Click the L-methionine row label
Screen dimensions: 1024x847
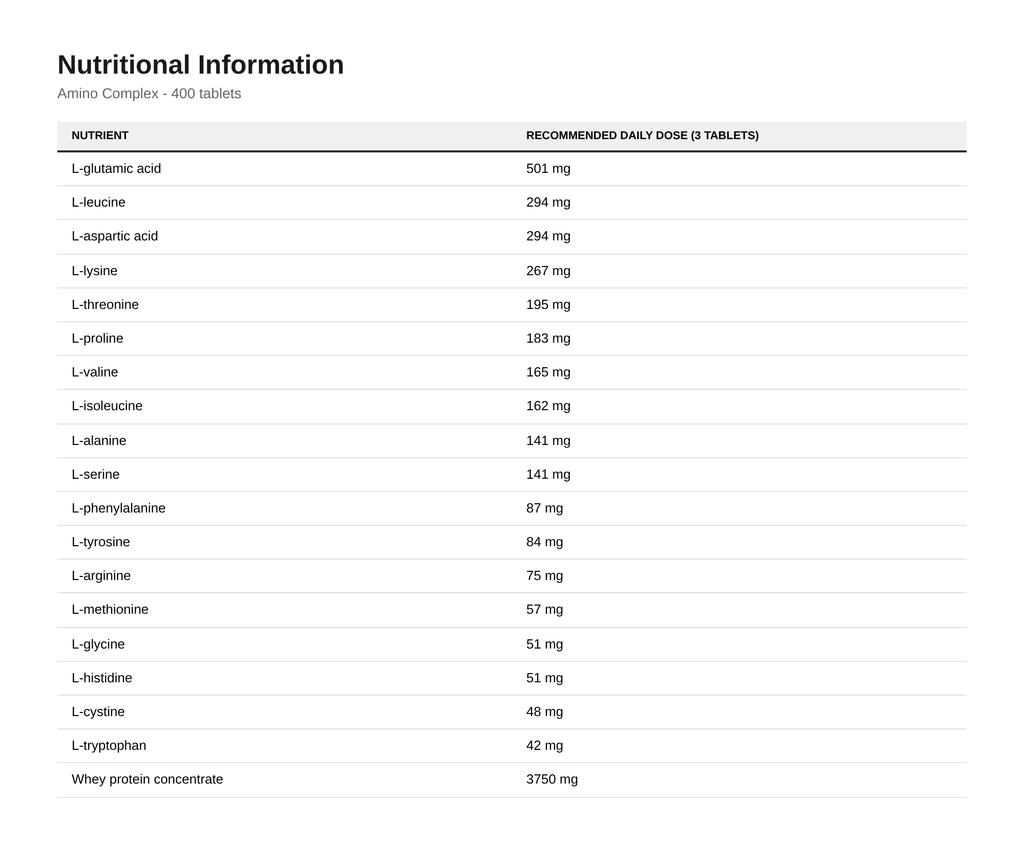point(110,610)
